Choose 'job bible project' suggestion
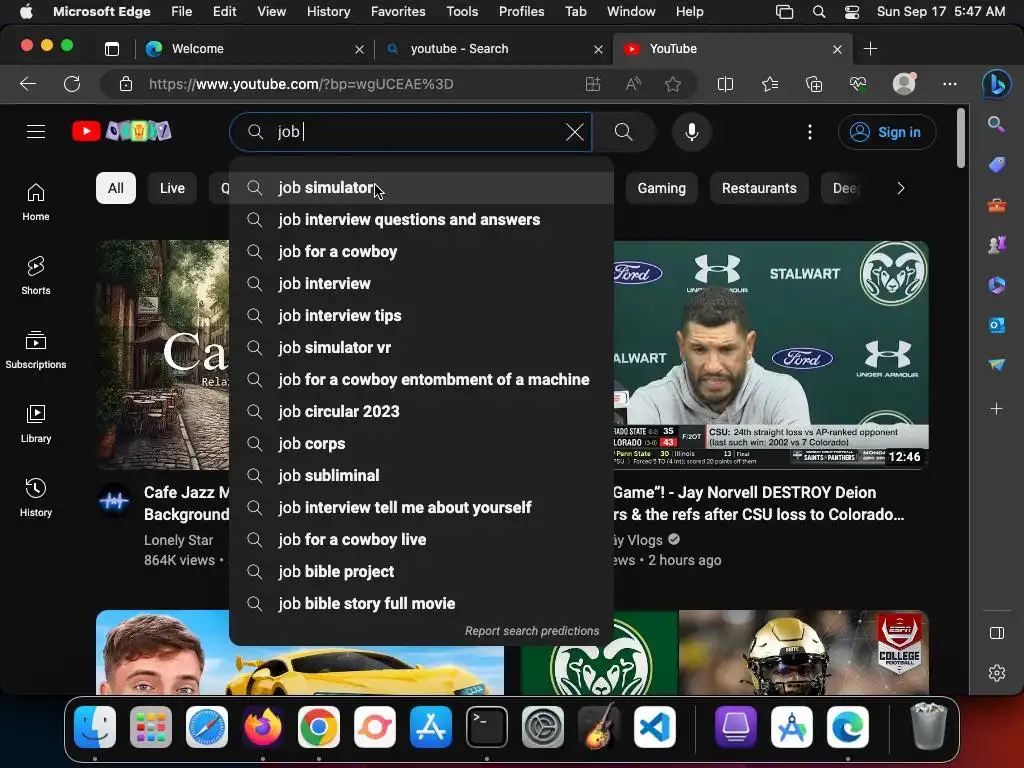The image size is (1024, 768). 421,572
